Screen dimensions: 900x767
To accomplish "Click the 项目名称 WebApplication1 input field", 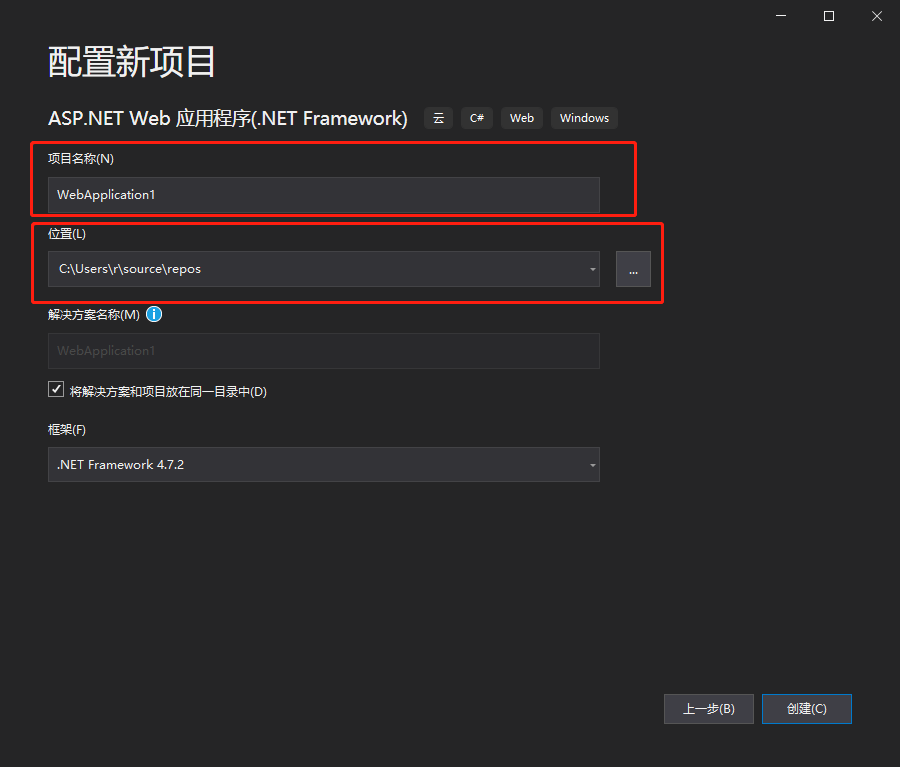I will 324,195.
